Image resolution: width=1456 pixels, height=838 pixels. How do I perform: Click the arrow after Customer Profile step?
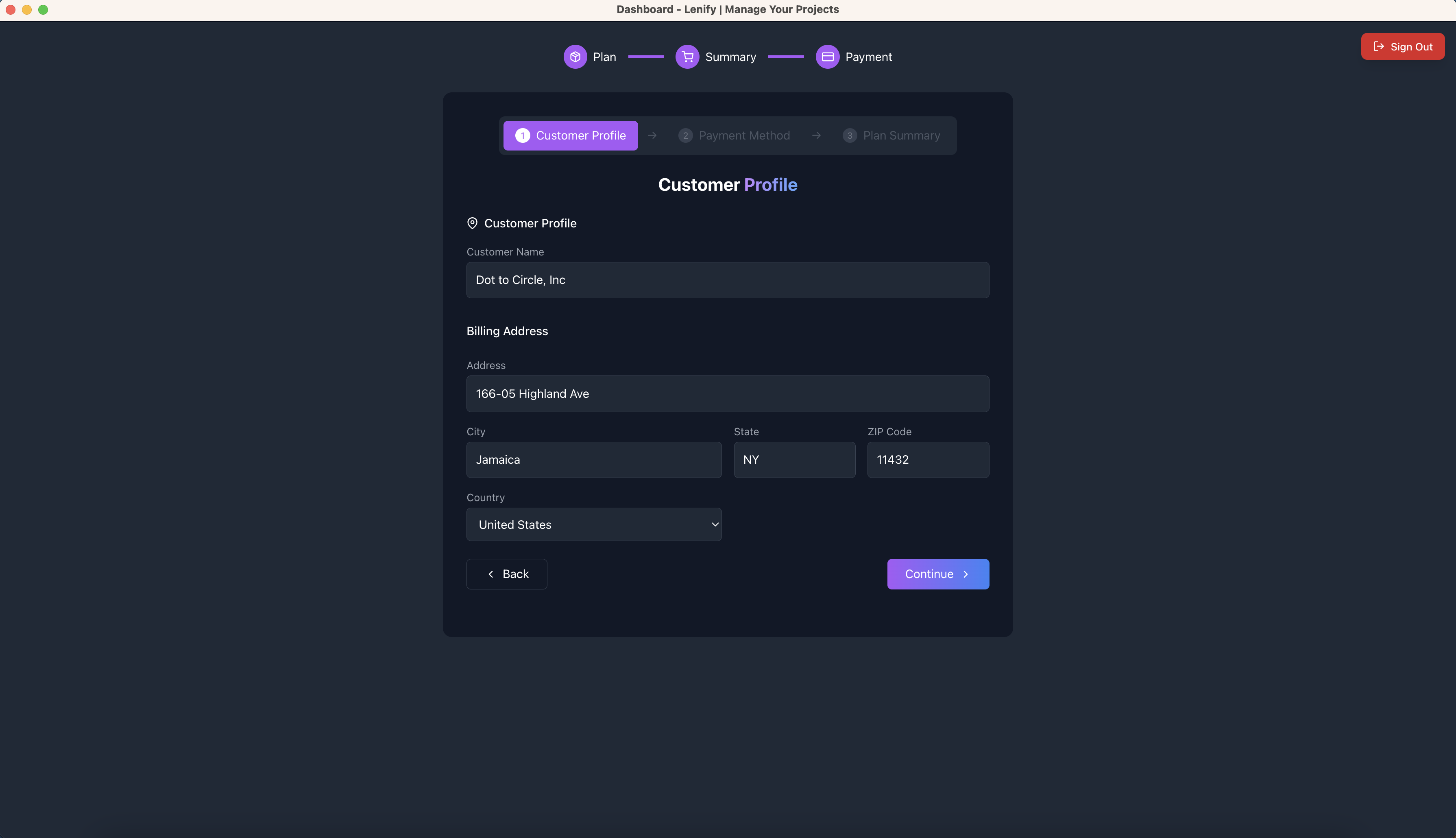652,135
